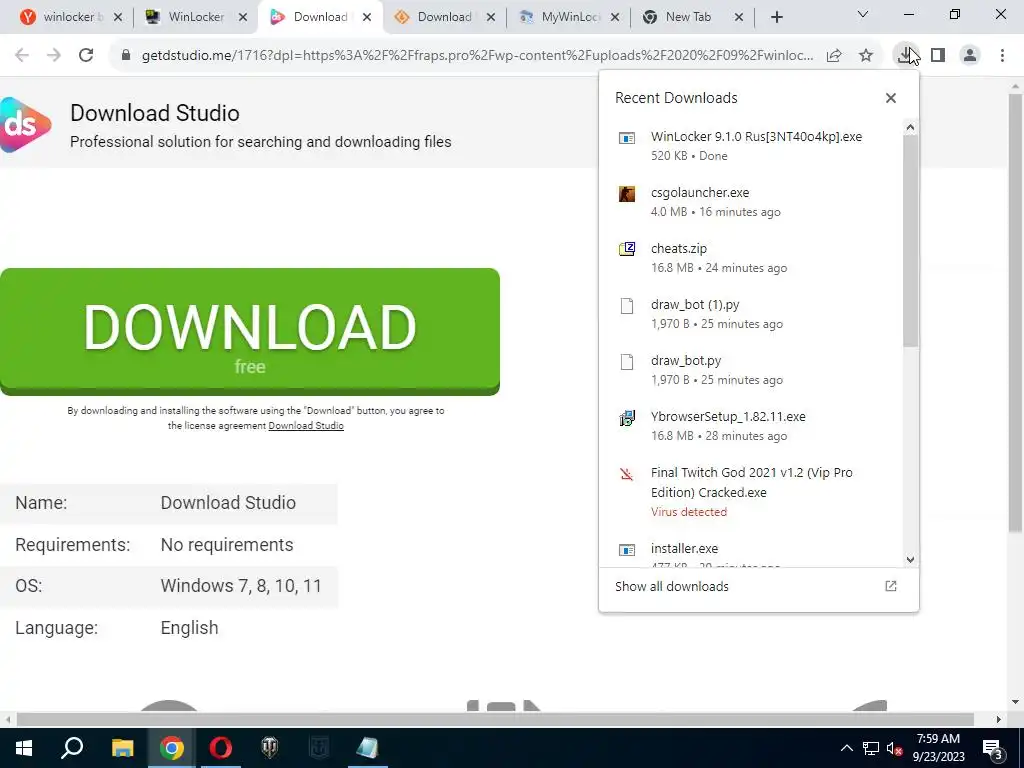Image resolution: width=1024 pixels, height=768 pixels.
Task: Click the installer.exe download name
Action: (x=684, y=549)
